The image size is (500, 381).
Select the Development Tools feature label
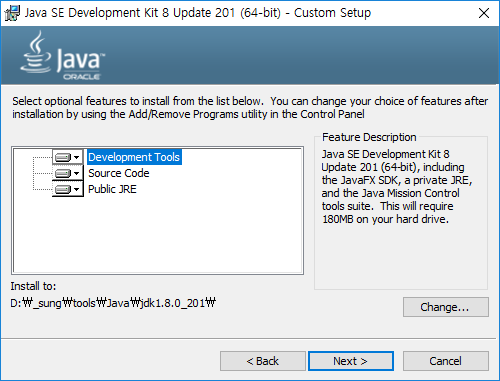(134, 157)
